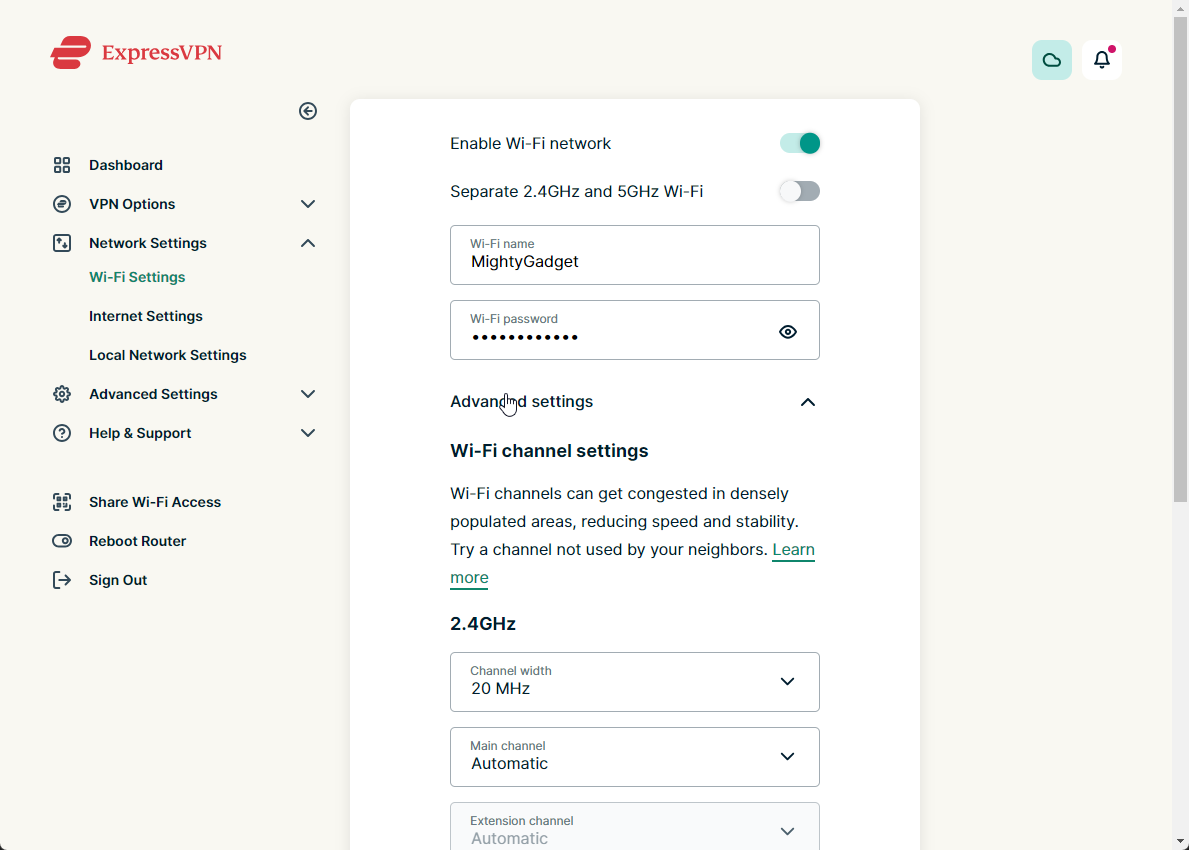Disable the Enable Wi-Fi network toggle
This screenshot has height=850, width=1189.
[800, 143]
